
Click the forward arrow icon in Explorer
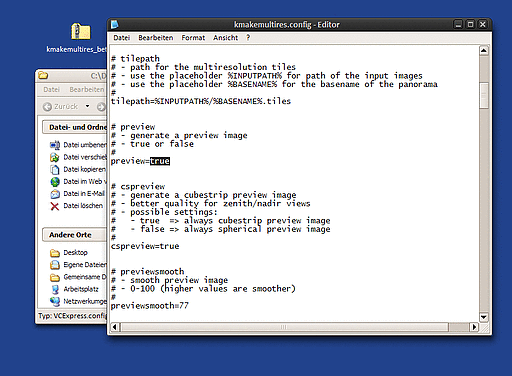101,107
